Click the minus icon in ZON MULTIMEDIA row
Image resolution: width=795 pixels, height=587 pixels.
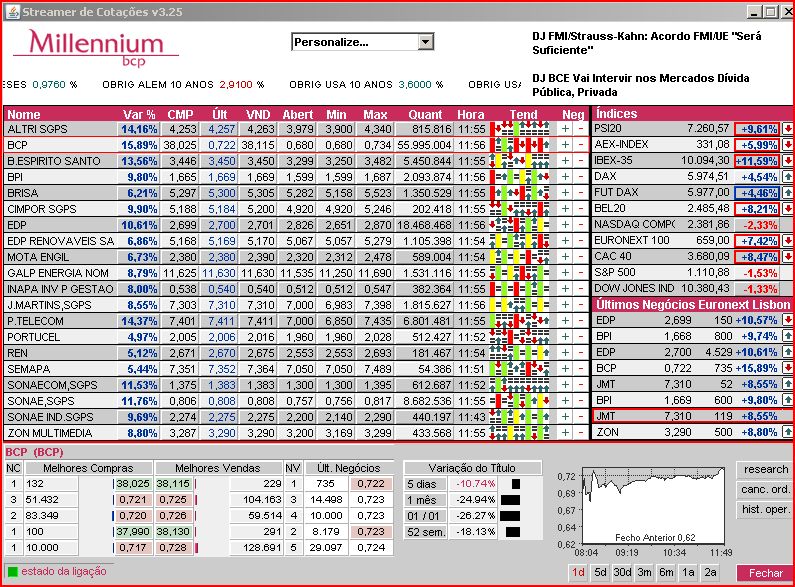[581, 433]
